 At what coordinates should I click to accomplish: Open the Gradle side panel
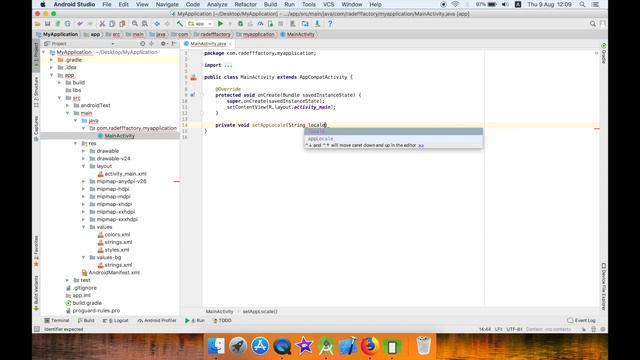[604, 53]
